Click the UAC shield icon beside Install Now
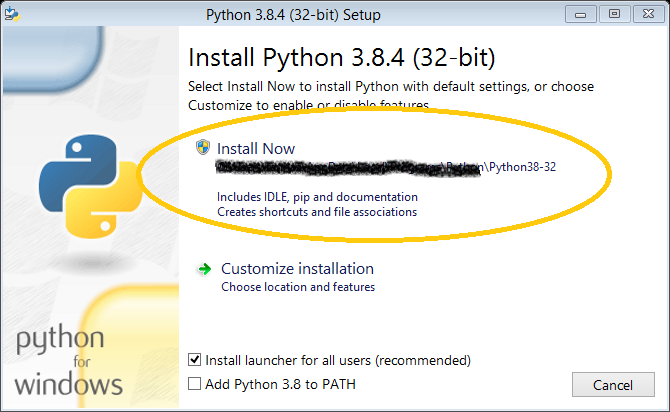This screenshot has height=412, width=670. pyautogui.click(x=203, y=147)
